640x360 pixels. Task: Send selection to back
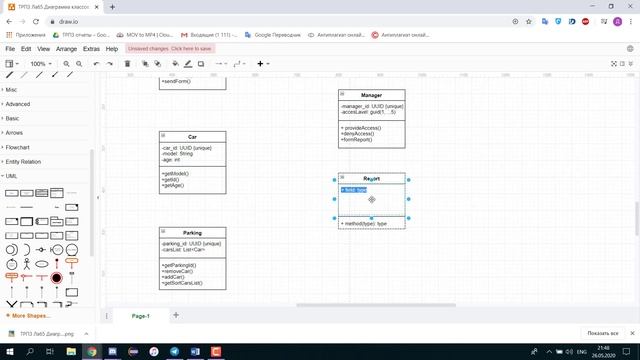[158, 64]
